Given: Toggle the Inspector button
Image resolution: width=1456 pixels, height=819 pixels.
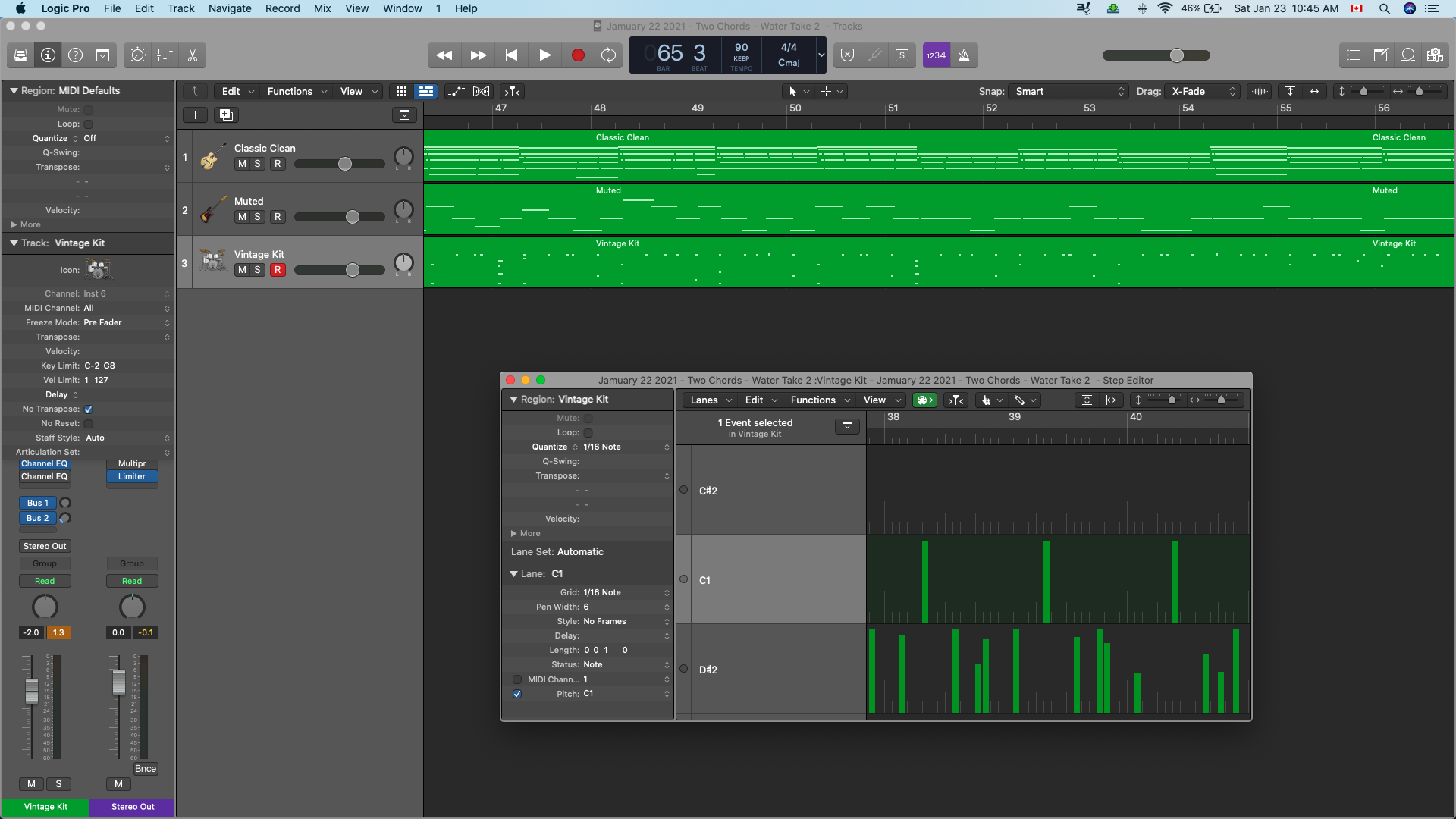Looking at the screenshot, I should (48, 55).
